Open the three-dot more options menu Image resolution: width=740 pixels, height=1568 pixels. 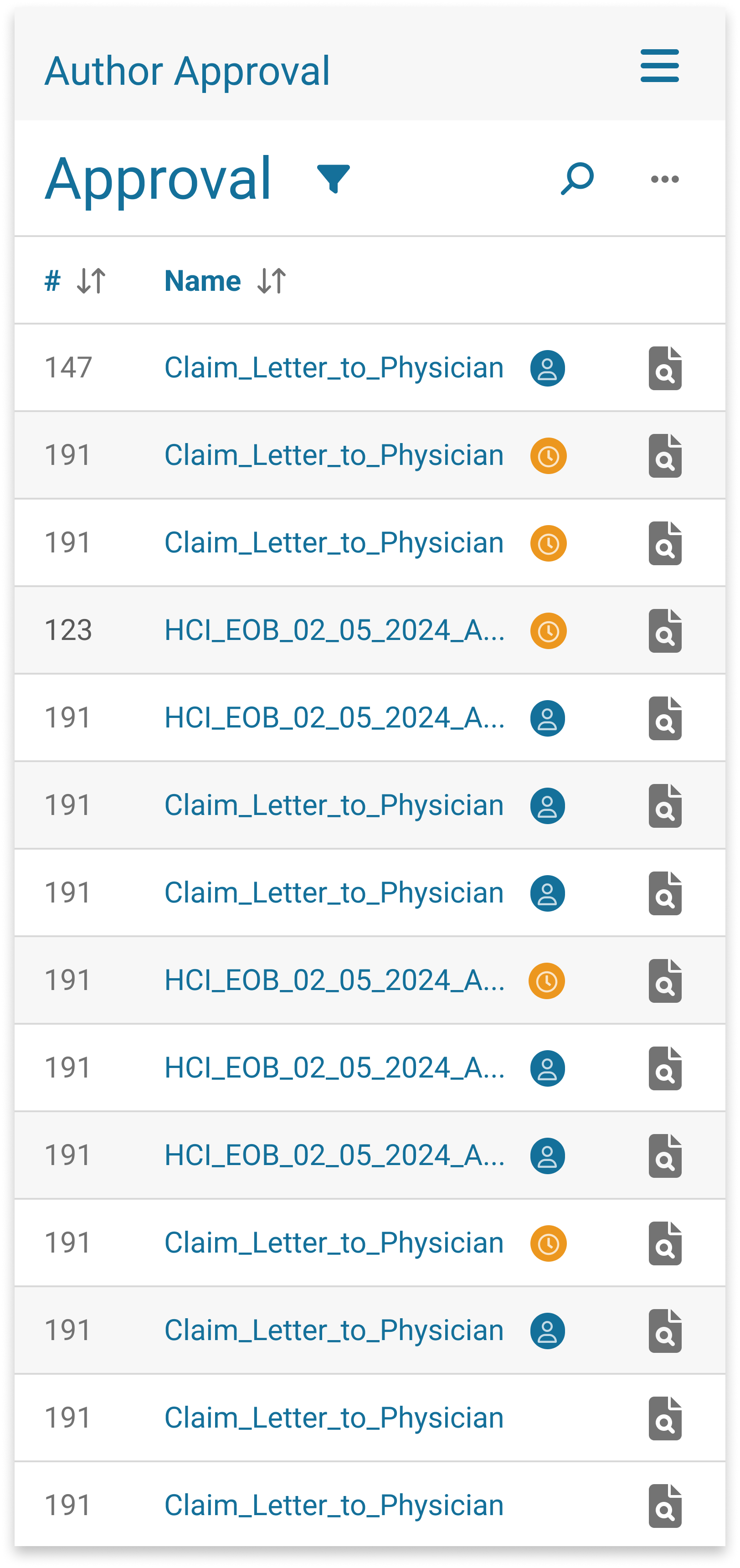(664, 179)
